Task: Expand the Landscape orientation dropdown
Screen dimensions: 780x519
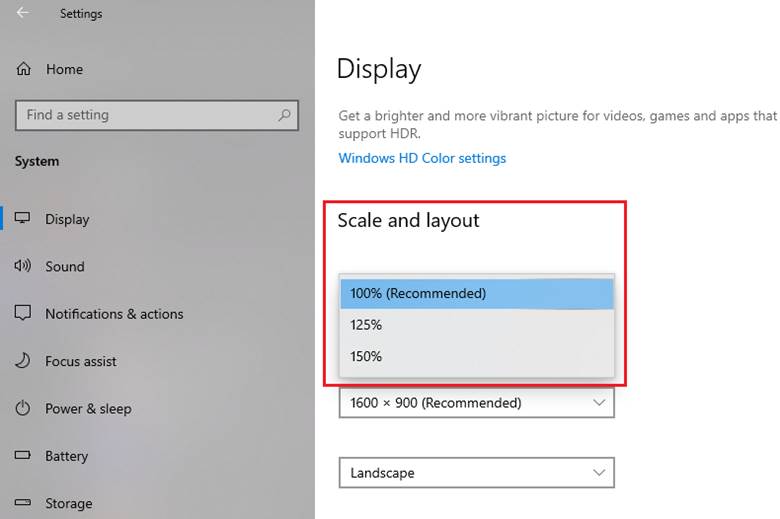Action: point(476,472)
